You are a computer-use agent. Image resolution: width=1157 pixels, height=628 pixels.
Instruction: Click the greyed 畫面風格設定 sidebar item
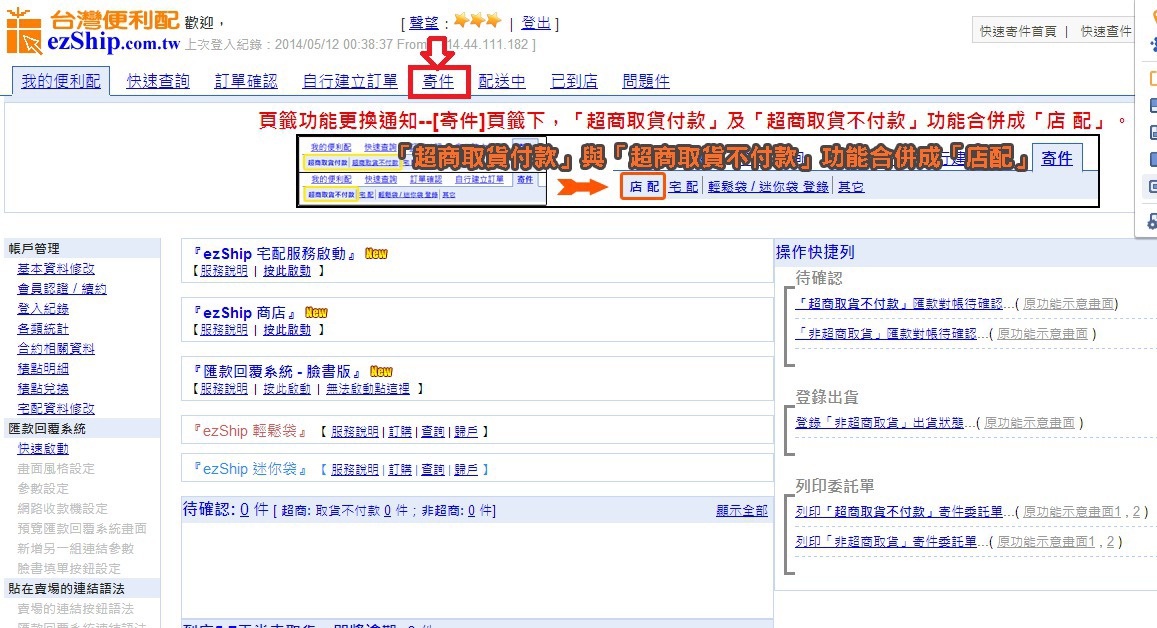pos(56,469)
